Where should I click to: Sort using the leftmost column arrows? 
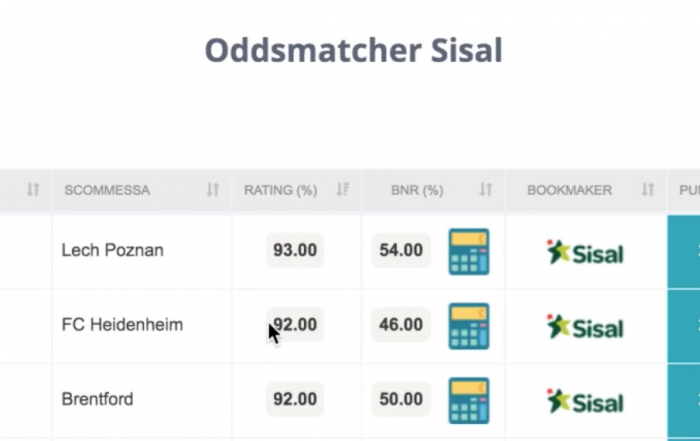coord(33,190)
